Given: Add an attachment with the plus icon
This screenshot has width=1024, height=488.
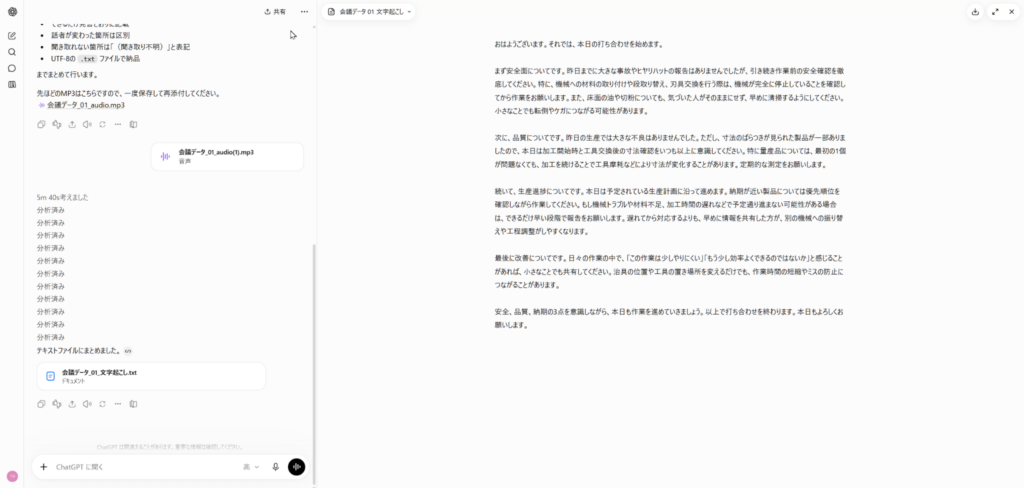Looking at the screenshot, I should [x=44, y=467].
